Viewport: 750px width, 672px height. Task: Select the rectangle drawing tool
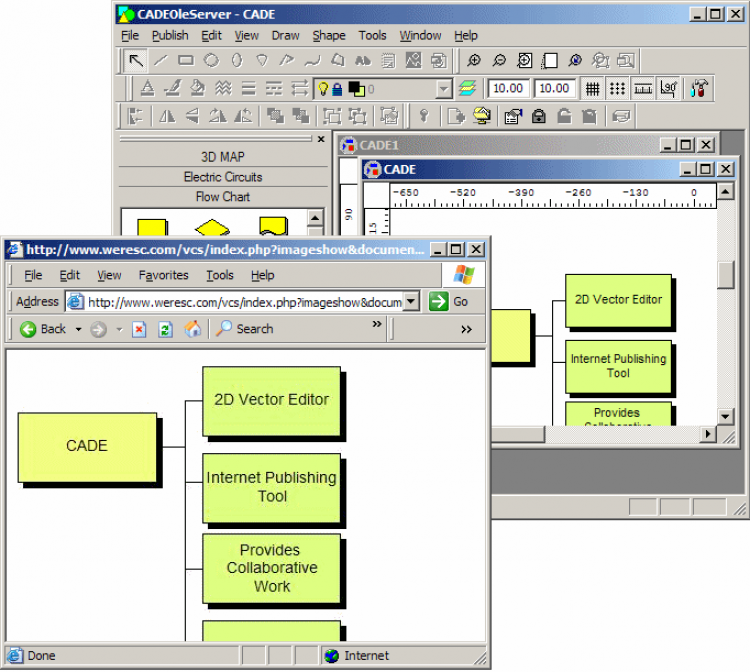pos(186,61)
